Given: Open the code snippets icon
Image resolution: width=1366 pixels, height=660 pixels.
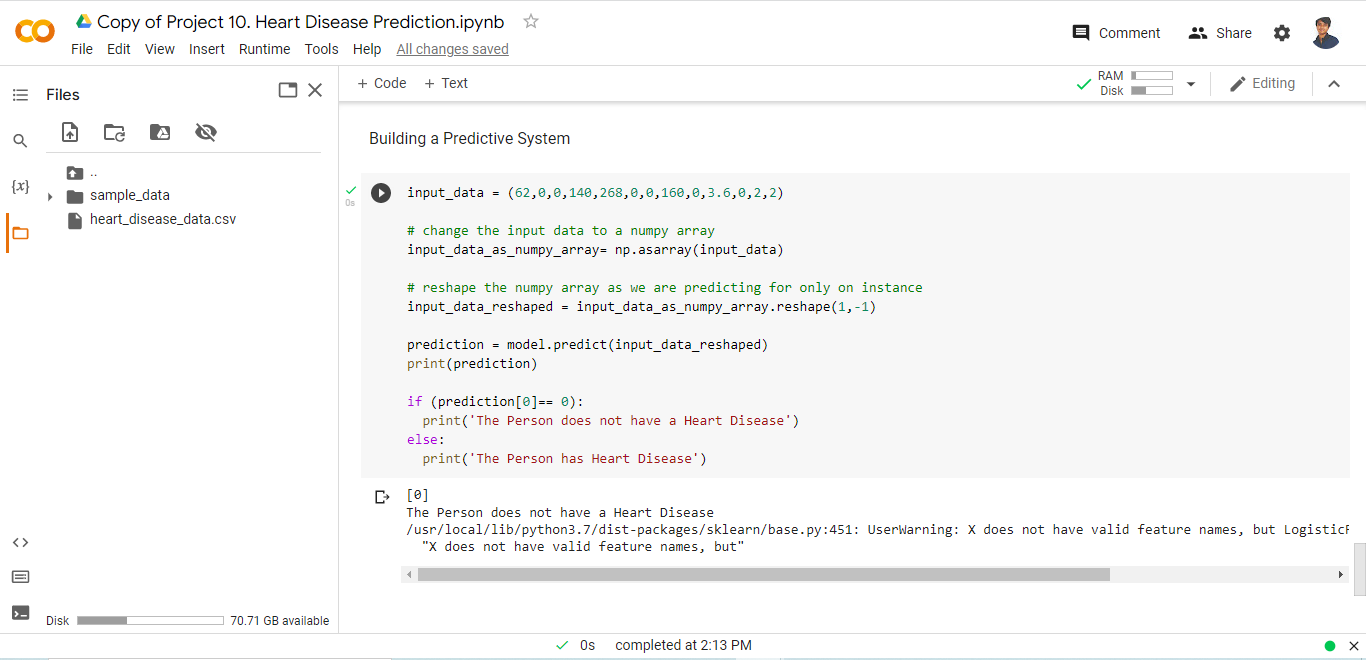Looking at the screenshot, I should (x=20, y=542).
